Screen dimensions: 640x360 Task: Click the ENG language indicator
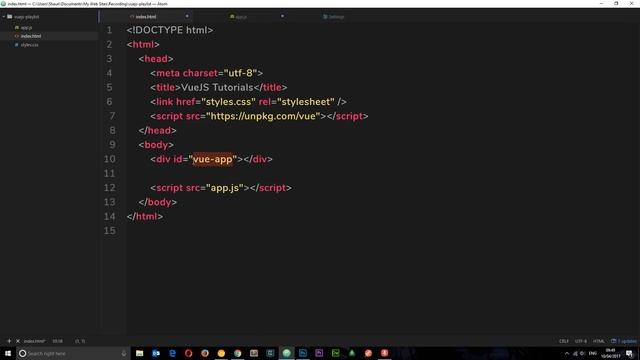(x=593, y=353)
